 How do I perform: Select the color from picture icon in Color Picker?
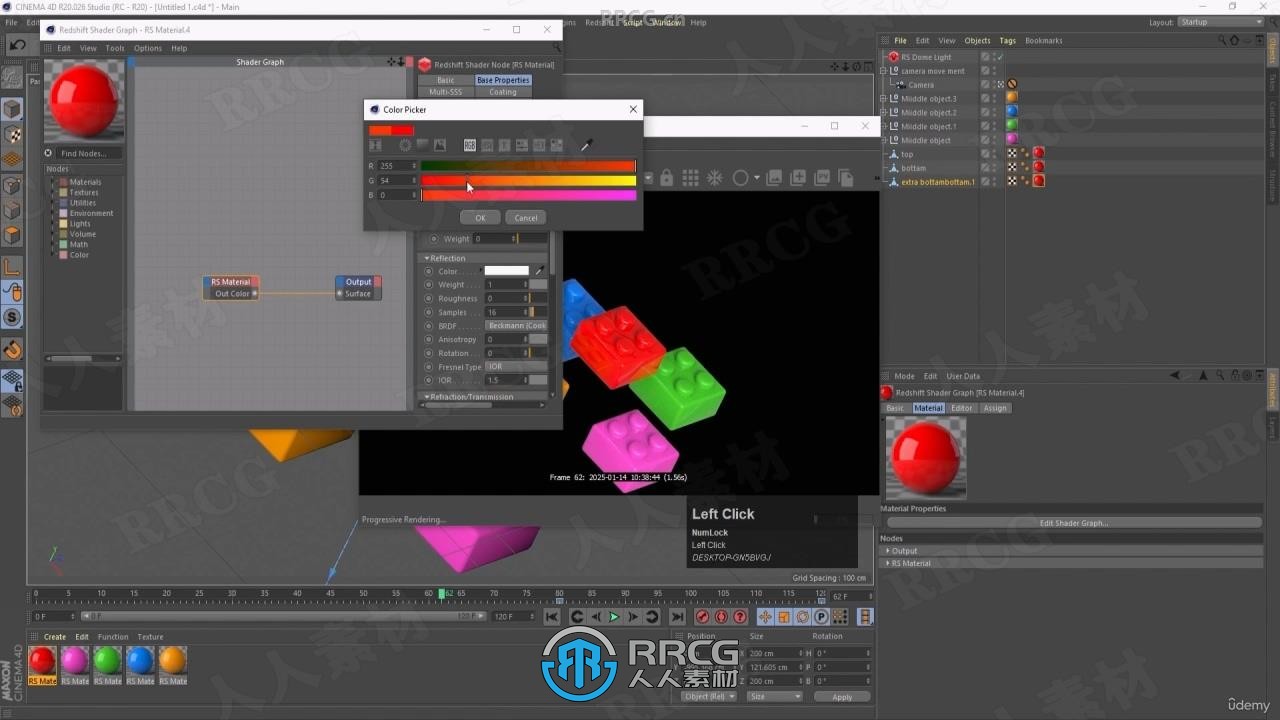point(439,146)
